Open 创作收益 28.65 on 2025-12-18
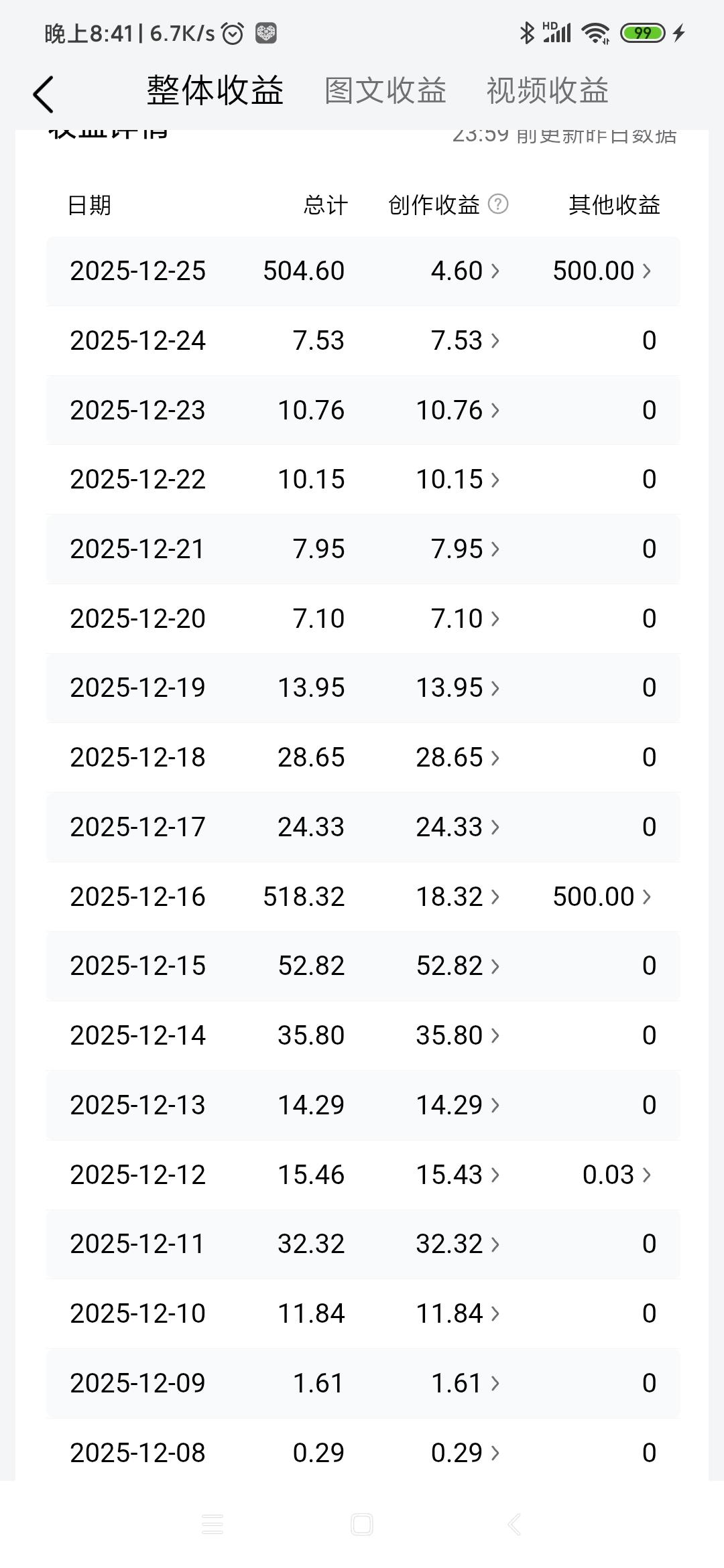This screenshot has width=724, height=1568. coord(458,757)
